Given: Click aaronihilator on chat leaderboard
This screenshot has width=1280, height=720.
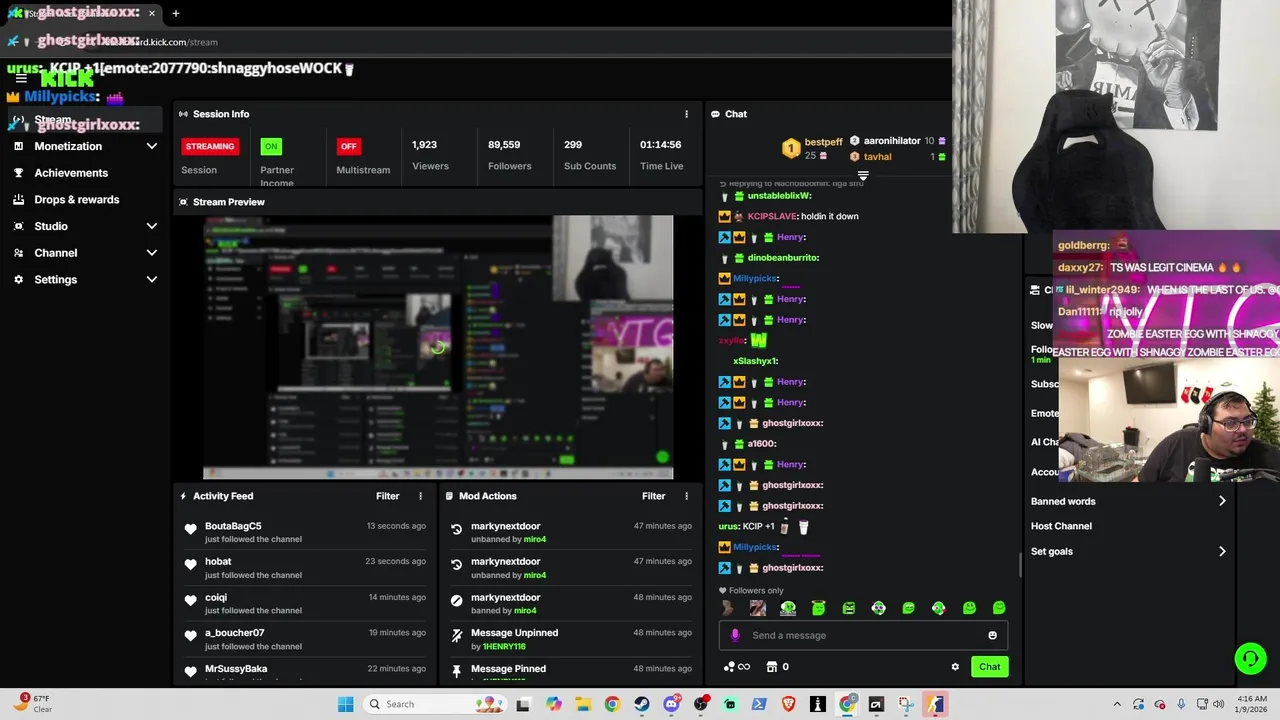Looking at the screenshot, I should 891,141.
